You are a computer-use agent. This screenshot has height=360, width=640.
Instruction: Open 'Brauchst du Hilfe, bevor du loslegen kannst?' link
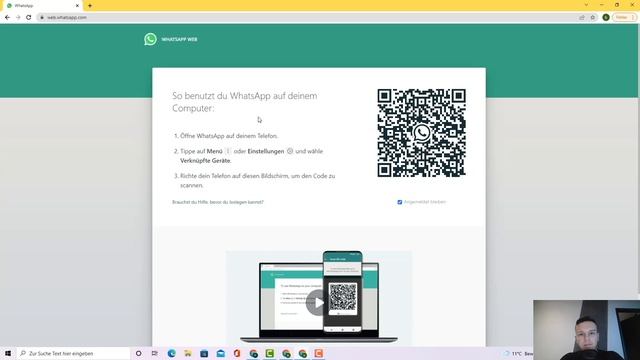click(218, 202)
